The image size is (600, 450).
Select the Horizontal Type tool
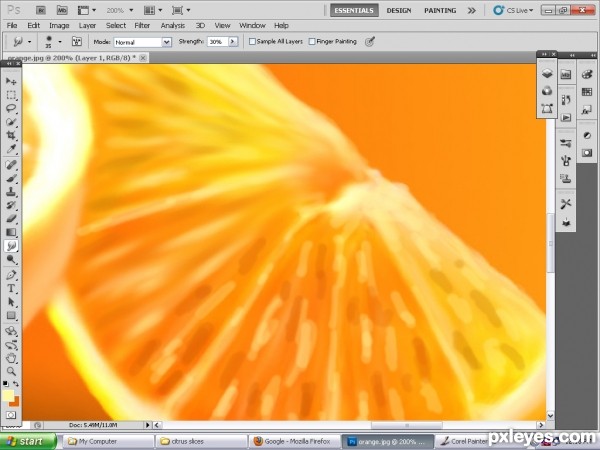click(11, 288)
